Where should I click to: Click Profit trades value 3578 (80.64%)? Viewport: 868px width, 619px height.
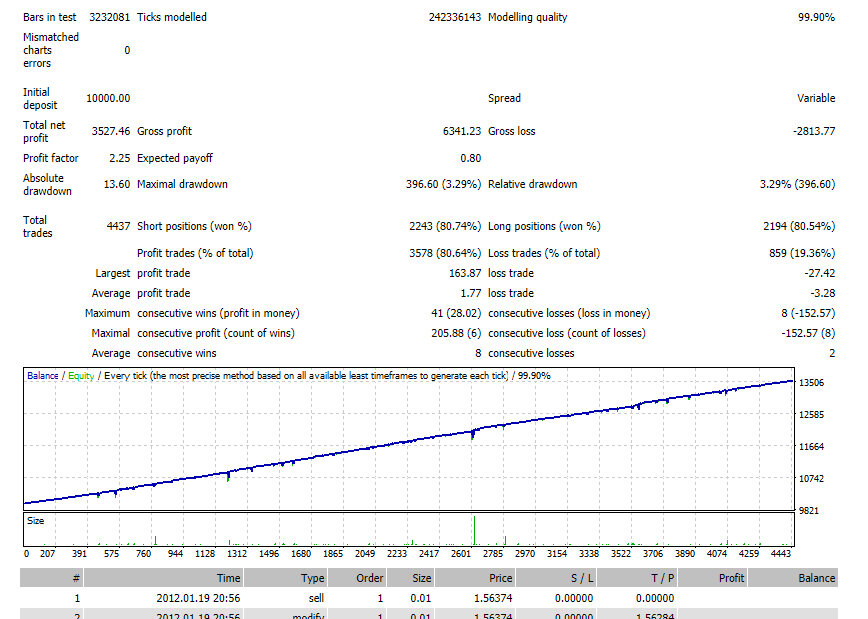coord(445,253)
